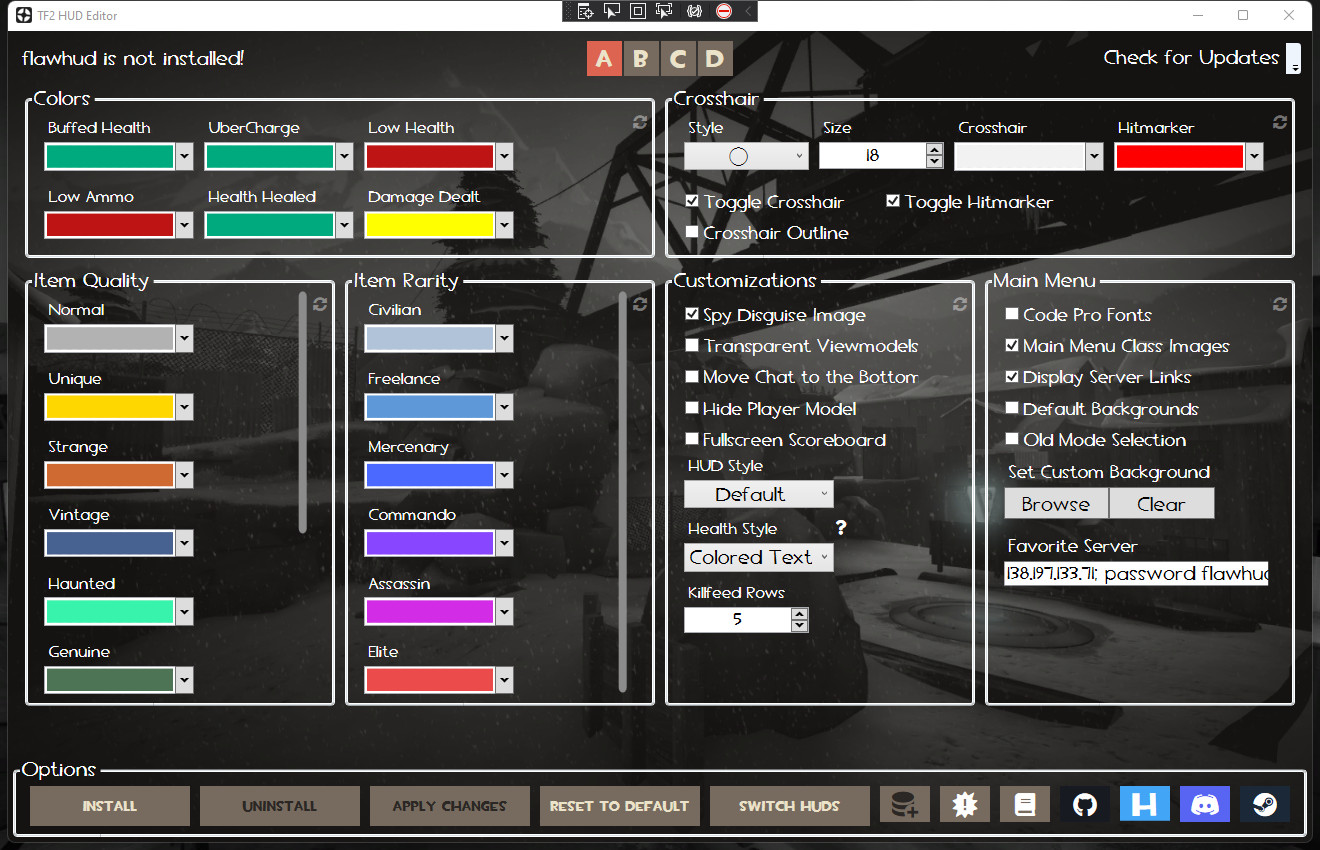Open the HUD Style dropdown
The height and width of the screenshot is (850, 1320).
click(758, 493)
